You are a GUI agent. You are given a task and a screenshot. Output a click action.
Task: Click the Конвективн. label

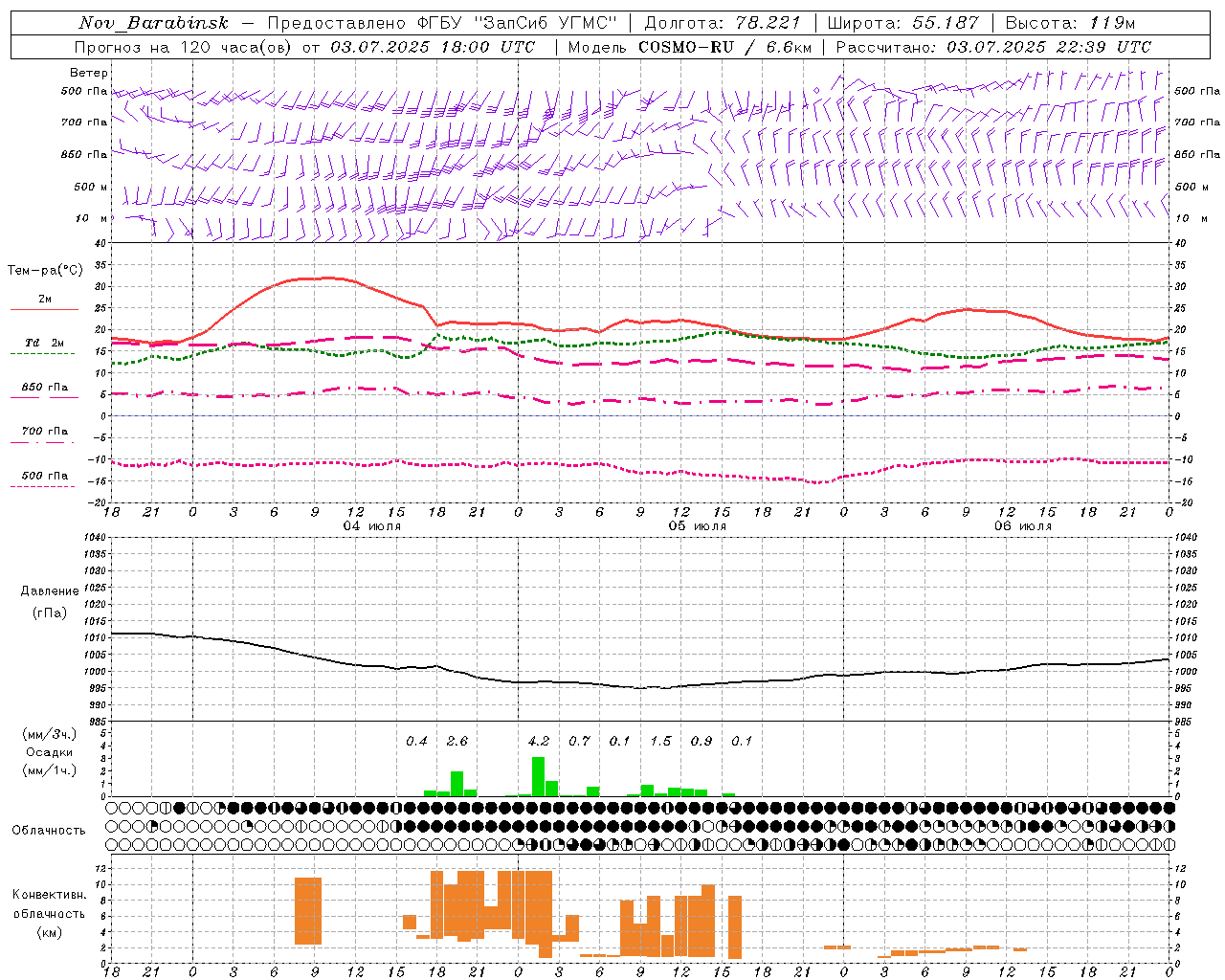tap(50, 895)
